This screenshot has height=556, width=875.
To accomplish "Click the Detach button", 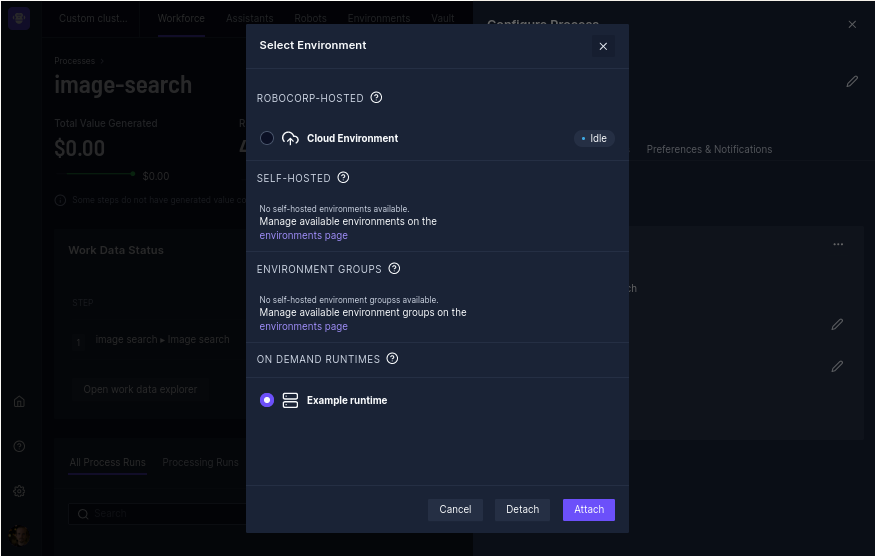I will [522, 510].
